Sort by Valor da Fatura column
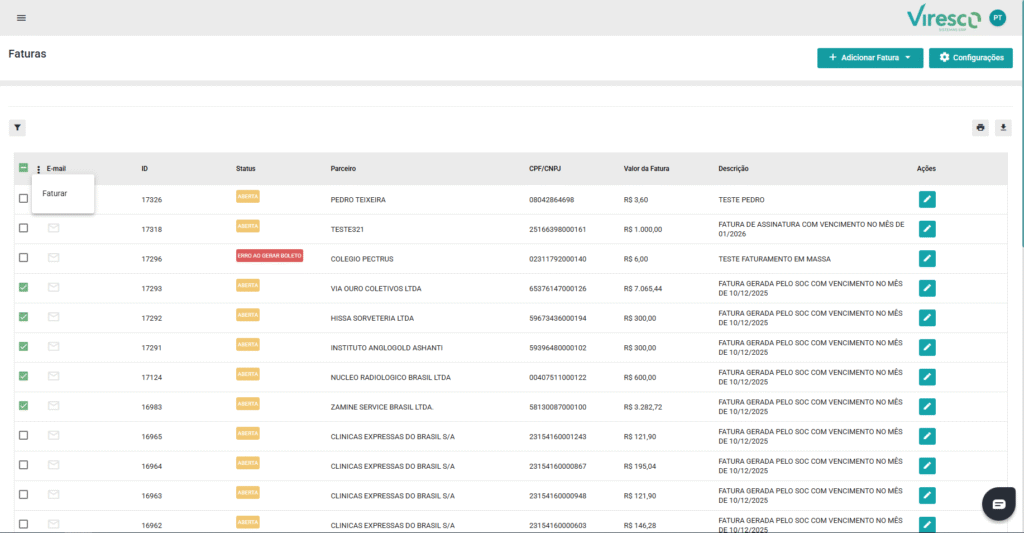This screenshot has width=1024, height=533. pyautogui.click(x=646, y=169)
